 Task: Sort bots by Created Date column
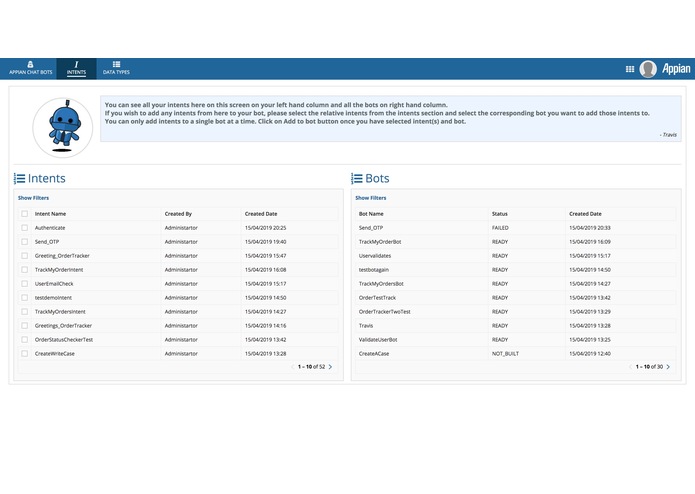pos(585,214)
